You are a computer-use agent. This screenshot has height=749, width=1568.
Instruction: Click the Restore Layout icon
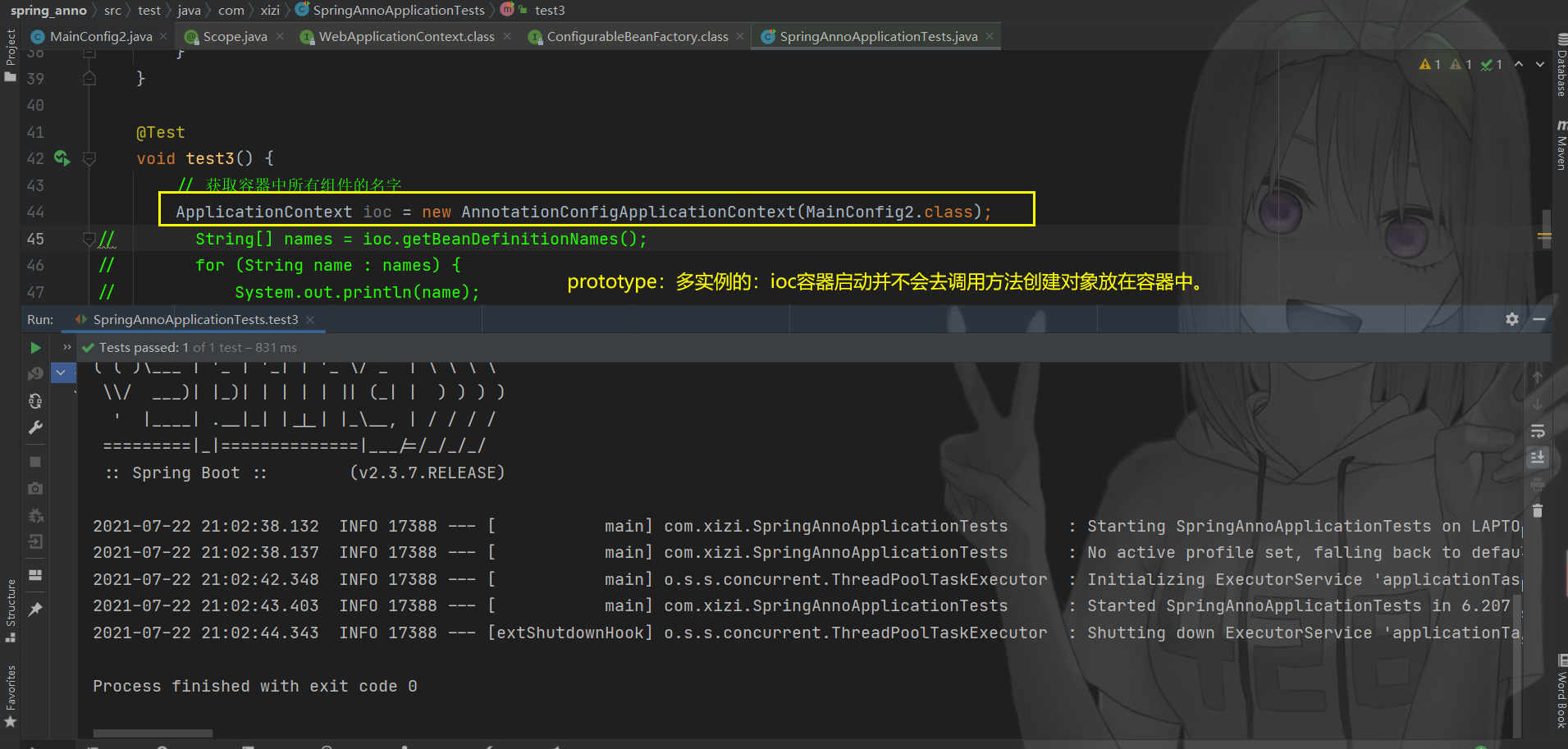coord(35,575)
